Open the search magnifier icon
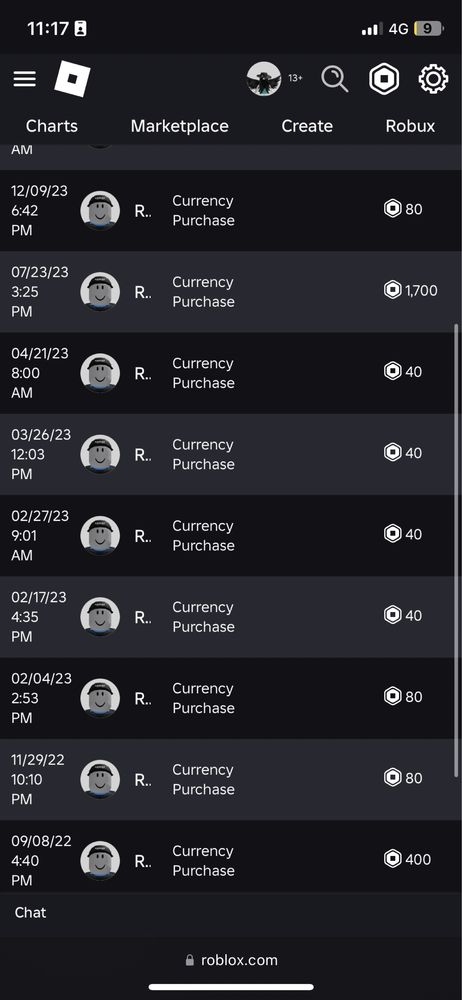Screen dimensions: 462x1000 [x=334, y=80]
